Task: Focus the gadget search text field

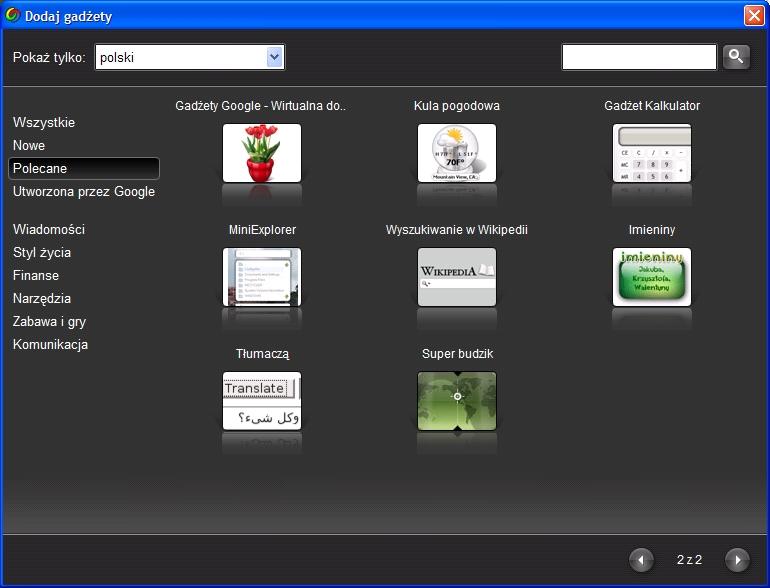Action: pyautogui.click(x=639, y=57)
